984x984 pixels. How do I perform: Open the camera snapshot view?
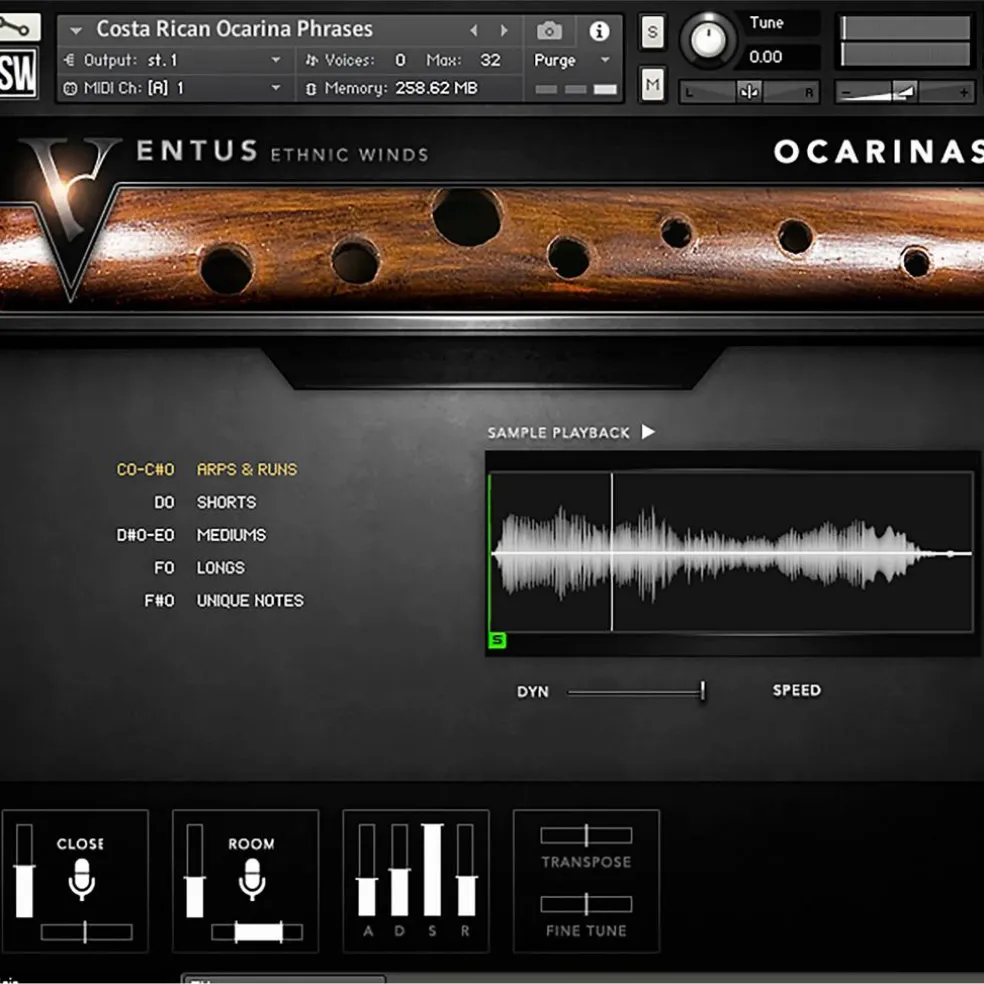[549, 30]
